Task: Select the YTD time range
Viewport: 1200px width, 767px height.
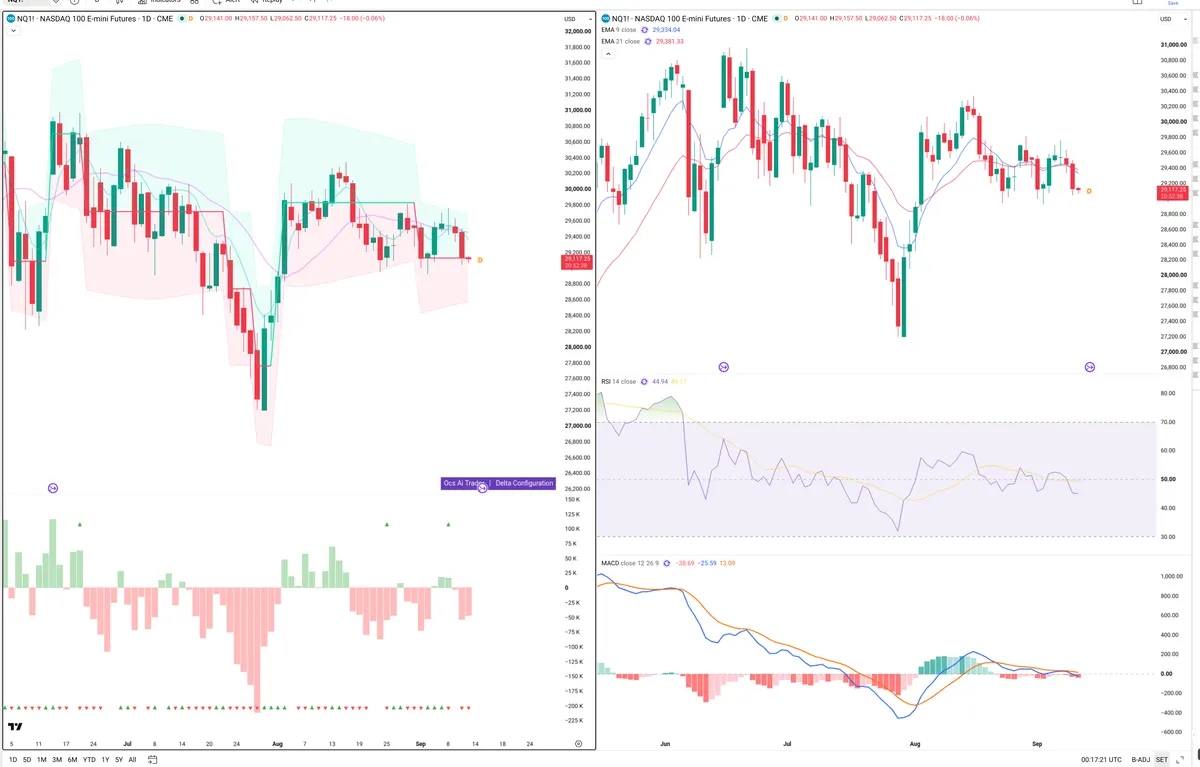Action: point(89,760)
